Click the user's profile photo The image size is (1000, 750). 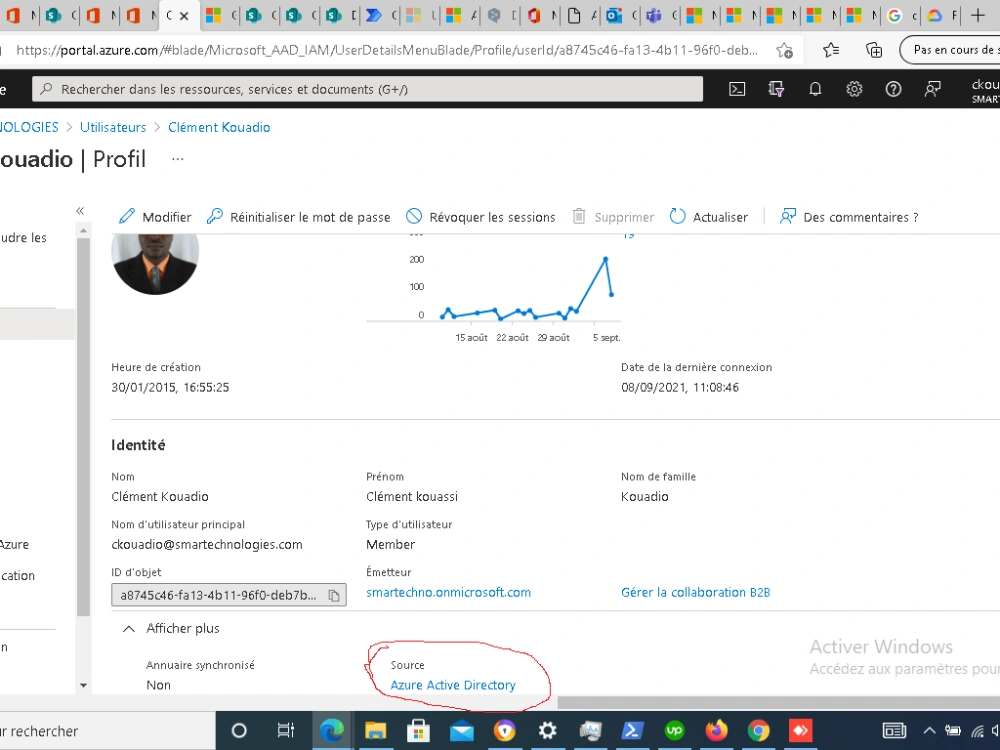[155, 264]
